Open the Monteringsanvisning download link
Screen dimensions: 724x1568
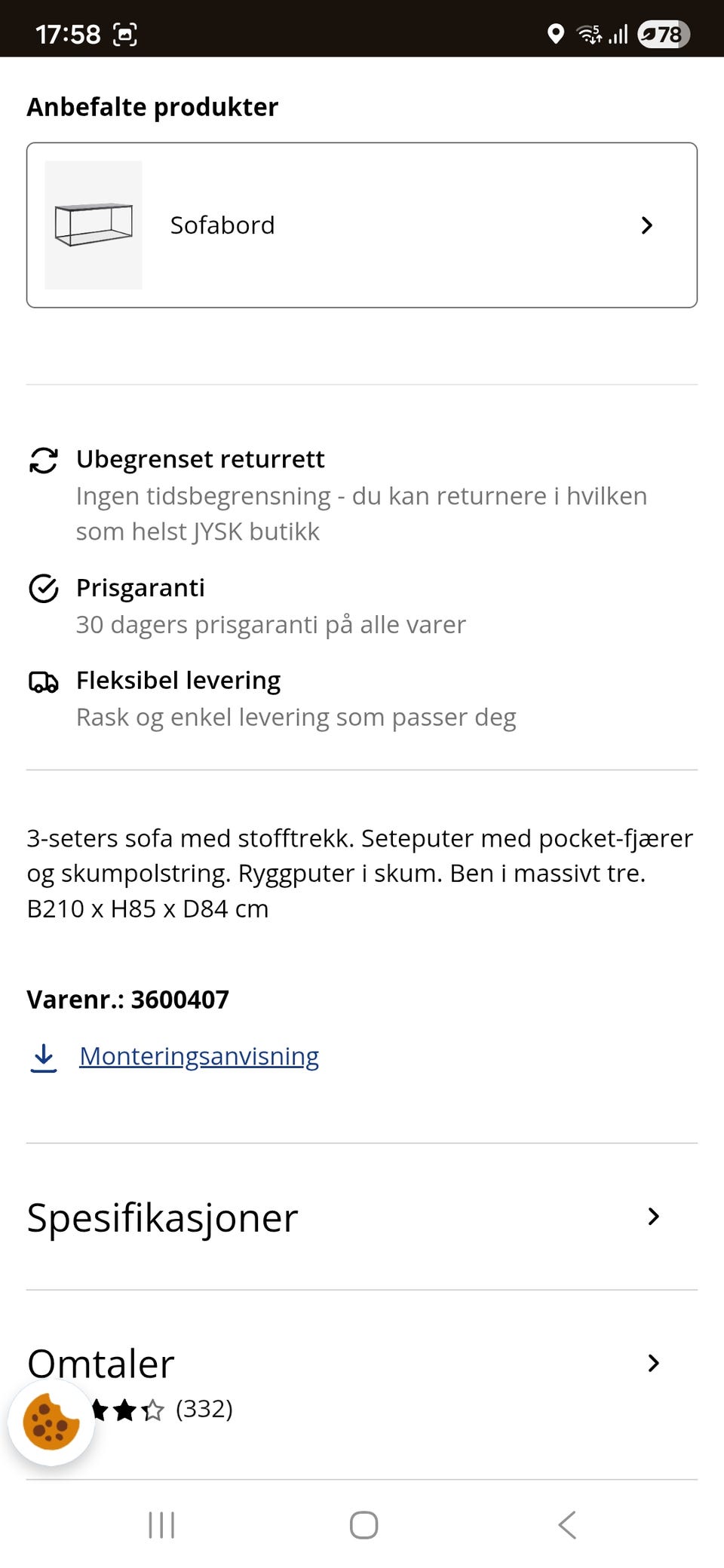click(199, 1057)
